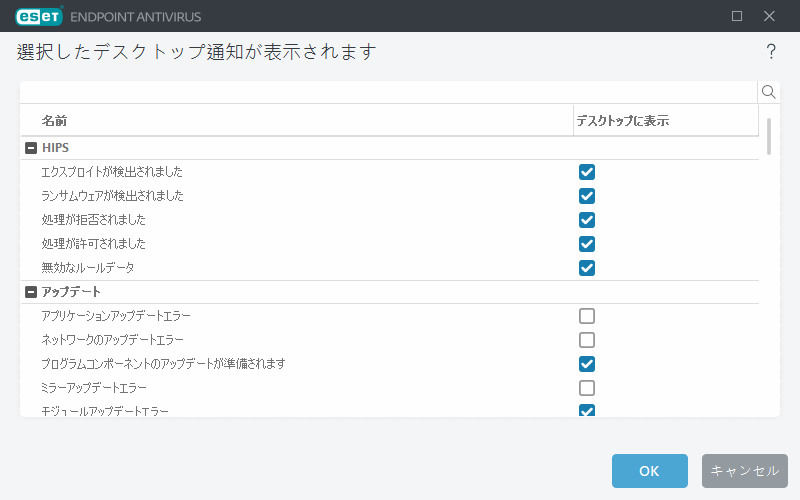Uncheck 処理が拒否されました checkbox
The width and height of the screenshot is (800, 500).
(587, 220)
